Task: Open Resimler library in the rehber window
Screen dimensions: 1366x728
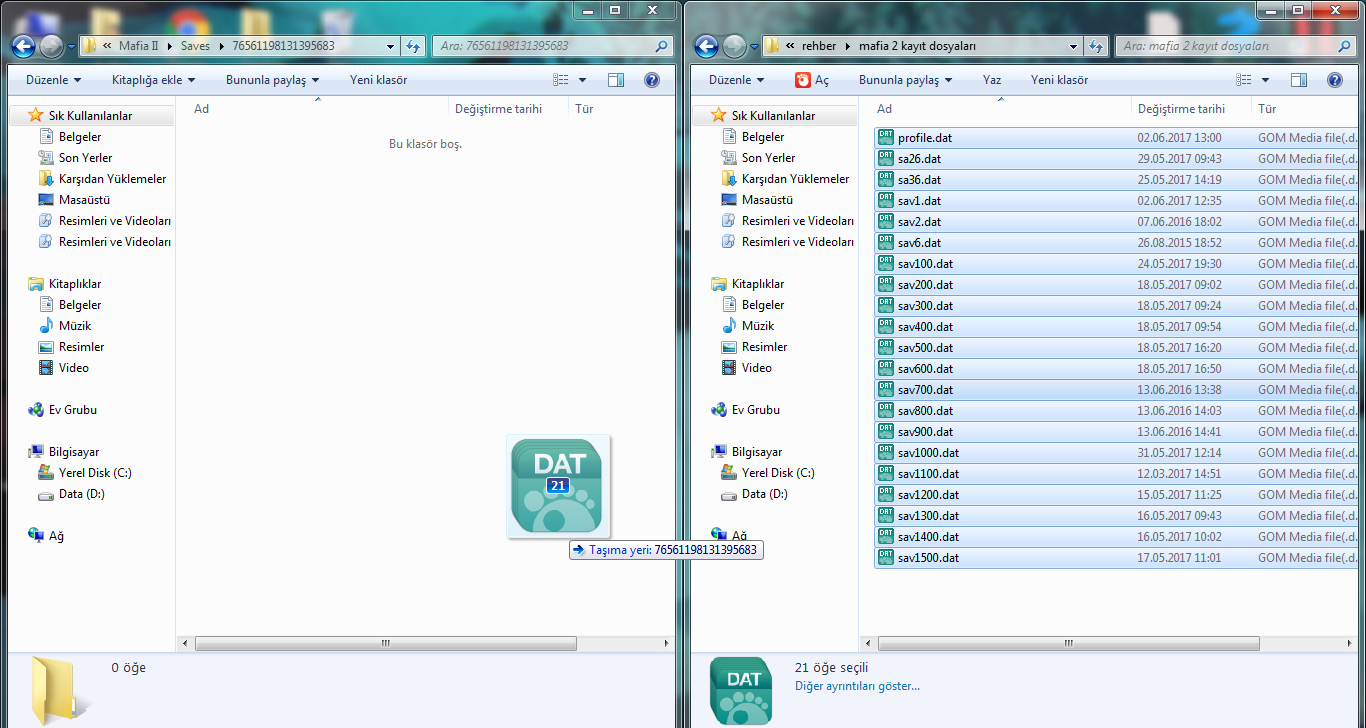Action: [765, 347]
